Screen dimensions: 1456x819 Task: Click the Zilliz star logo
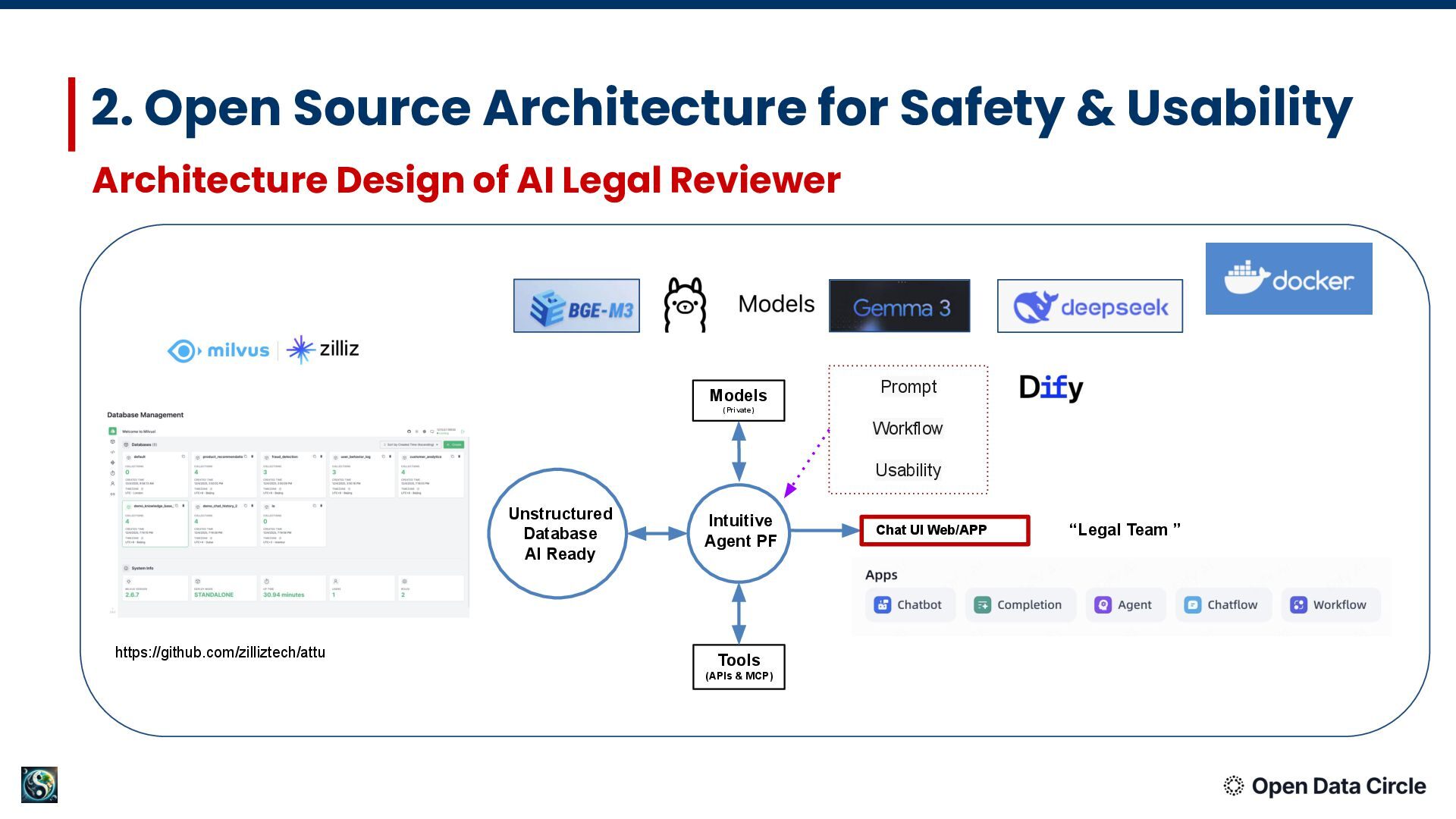pyautogui.click(x=300, y=350)
